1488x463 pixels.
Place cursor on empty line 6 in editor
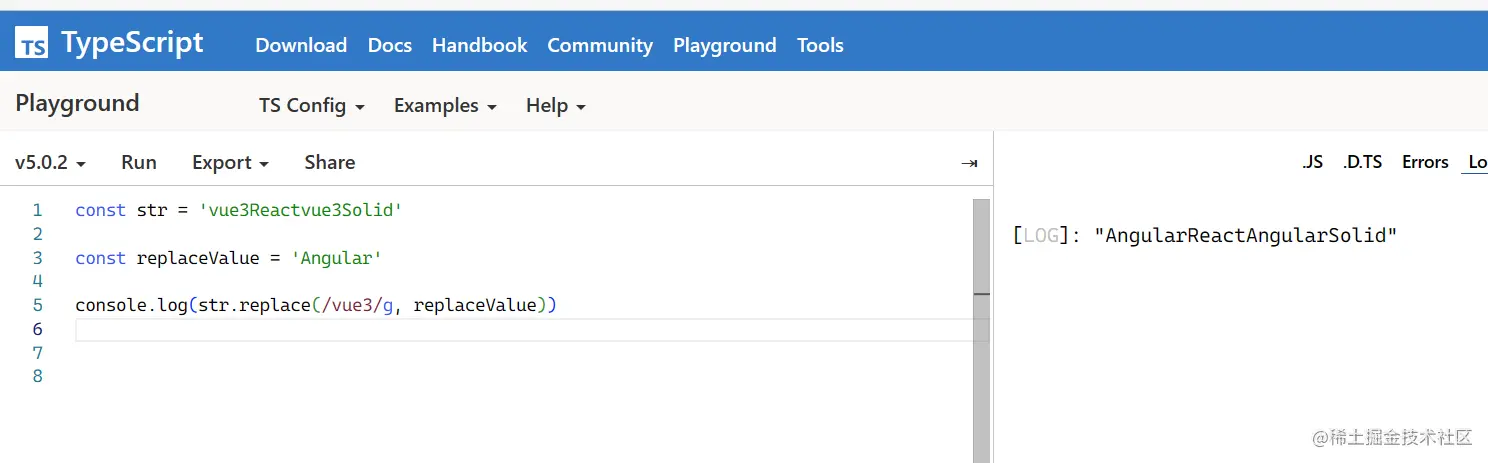coord(400,330)
